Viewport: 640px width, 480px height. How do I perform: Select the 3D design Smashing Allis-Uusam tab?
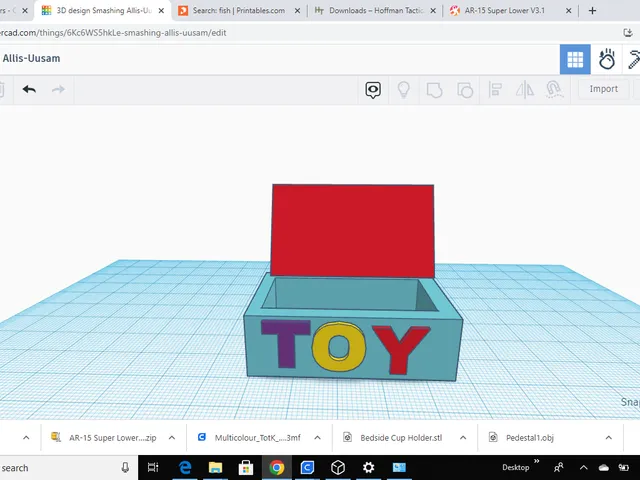pos(104,11)
